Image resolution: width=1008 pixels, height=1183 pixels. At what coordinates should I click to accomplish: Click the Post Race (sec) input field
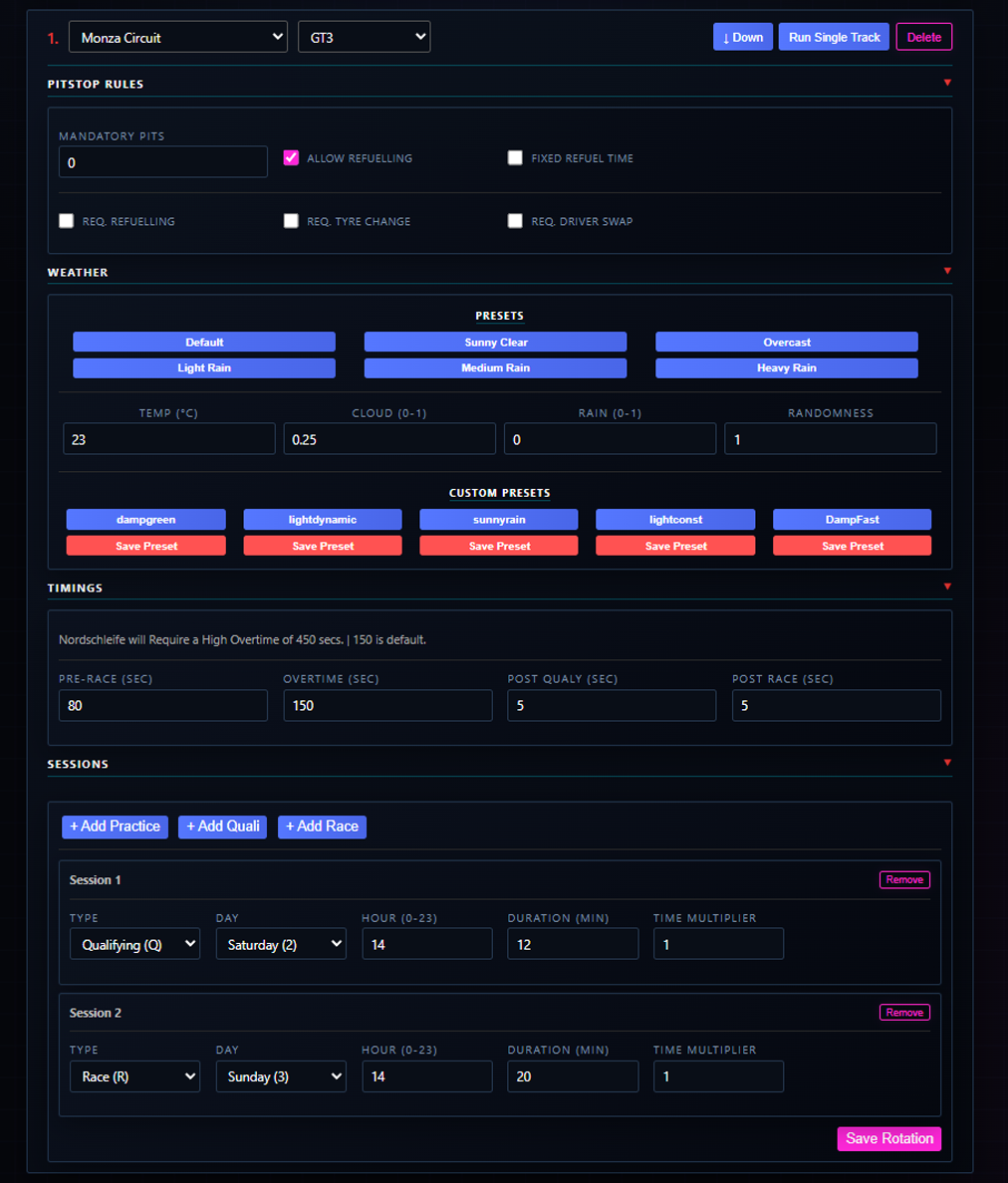(837, 705)
